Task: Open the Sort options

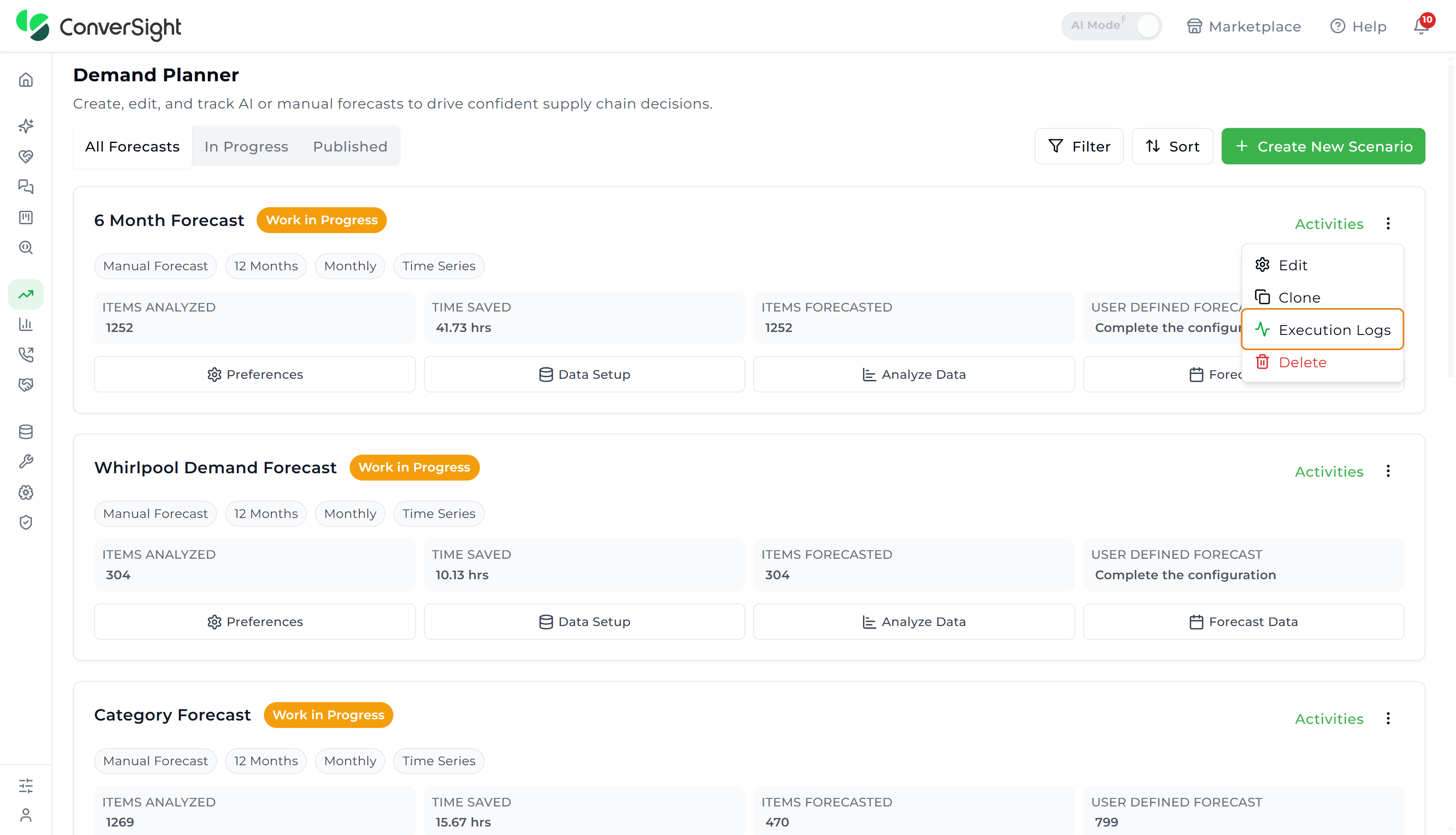Action: [1172, 146]
